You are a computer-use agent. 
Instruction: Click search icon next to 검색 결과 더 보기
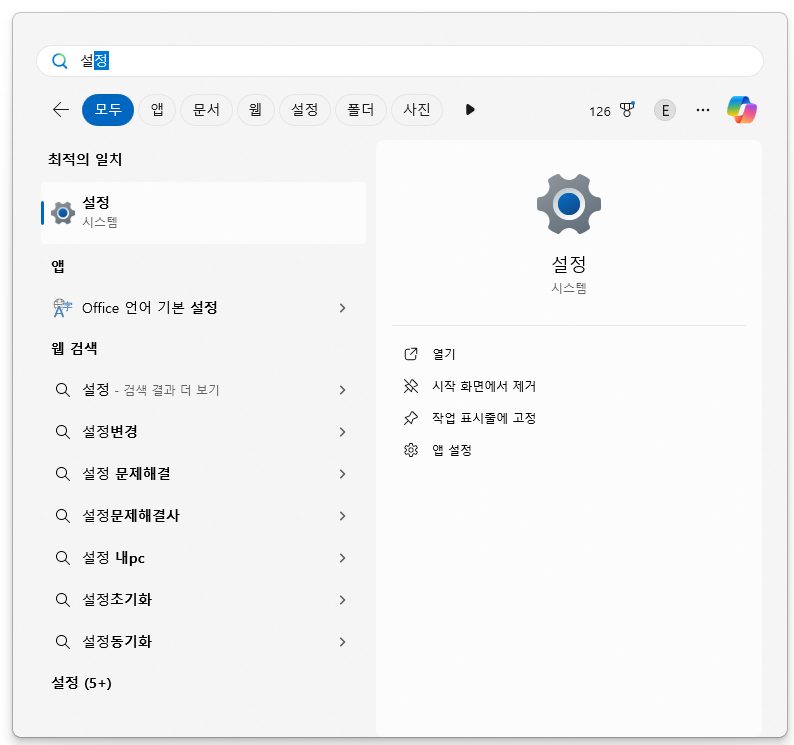click(x=62, y=390)
